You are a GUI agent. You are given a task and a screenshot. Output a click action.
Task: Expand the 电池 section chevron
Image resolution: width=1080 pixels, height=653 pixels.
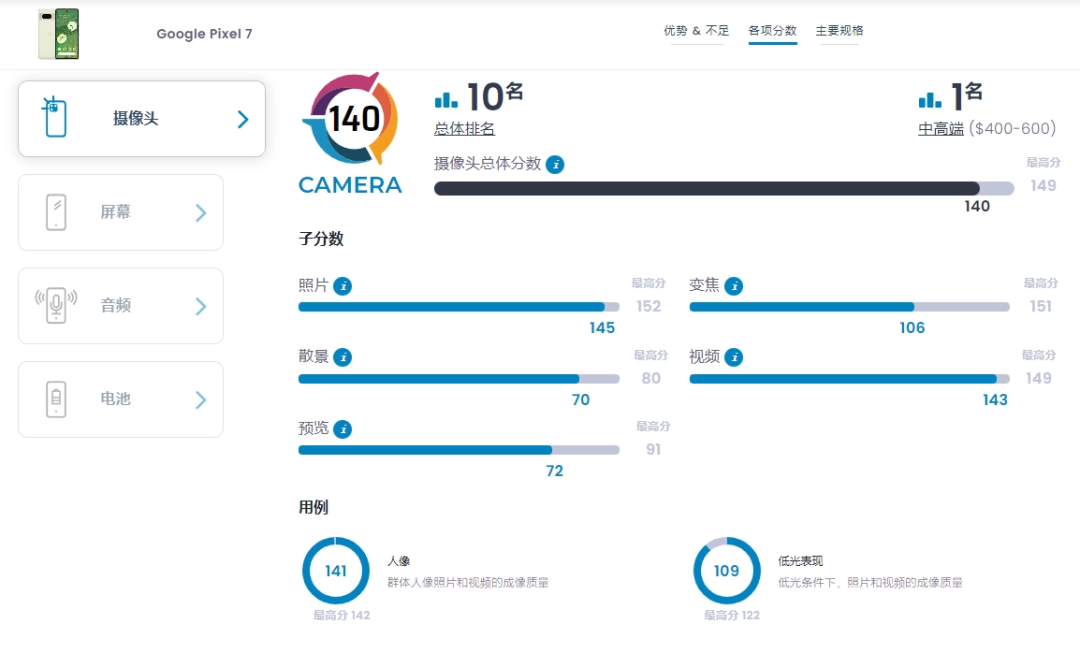pyautogui.click(x=200, y=400)
